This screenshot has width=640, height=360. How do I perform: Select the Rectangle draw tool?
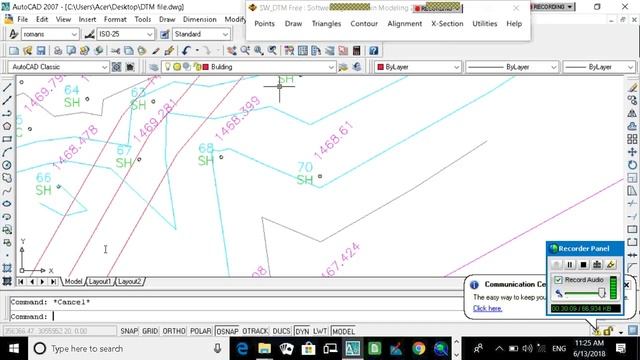tap(7, 139)
